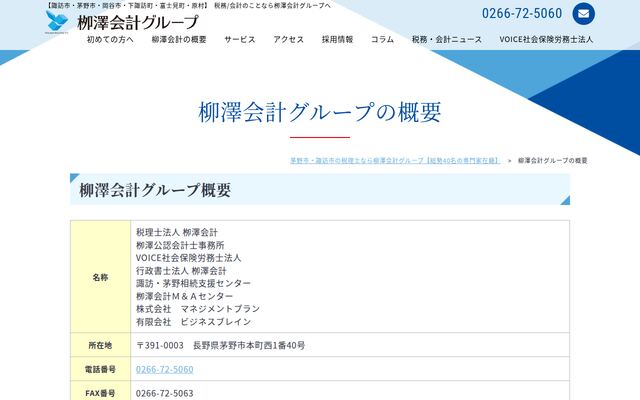Select the address 〒391-0003 長野県茅野市本町西1番40号
Viewport: 640px width, 400px height.
click(220, 345)
